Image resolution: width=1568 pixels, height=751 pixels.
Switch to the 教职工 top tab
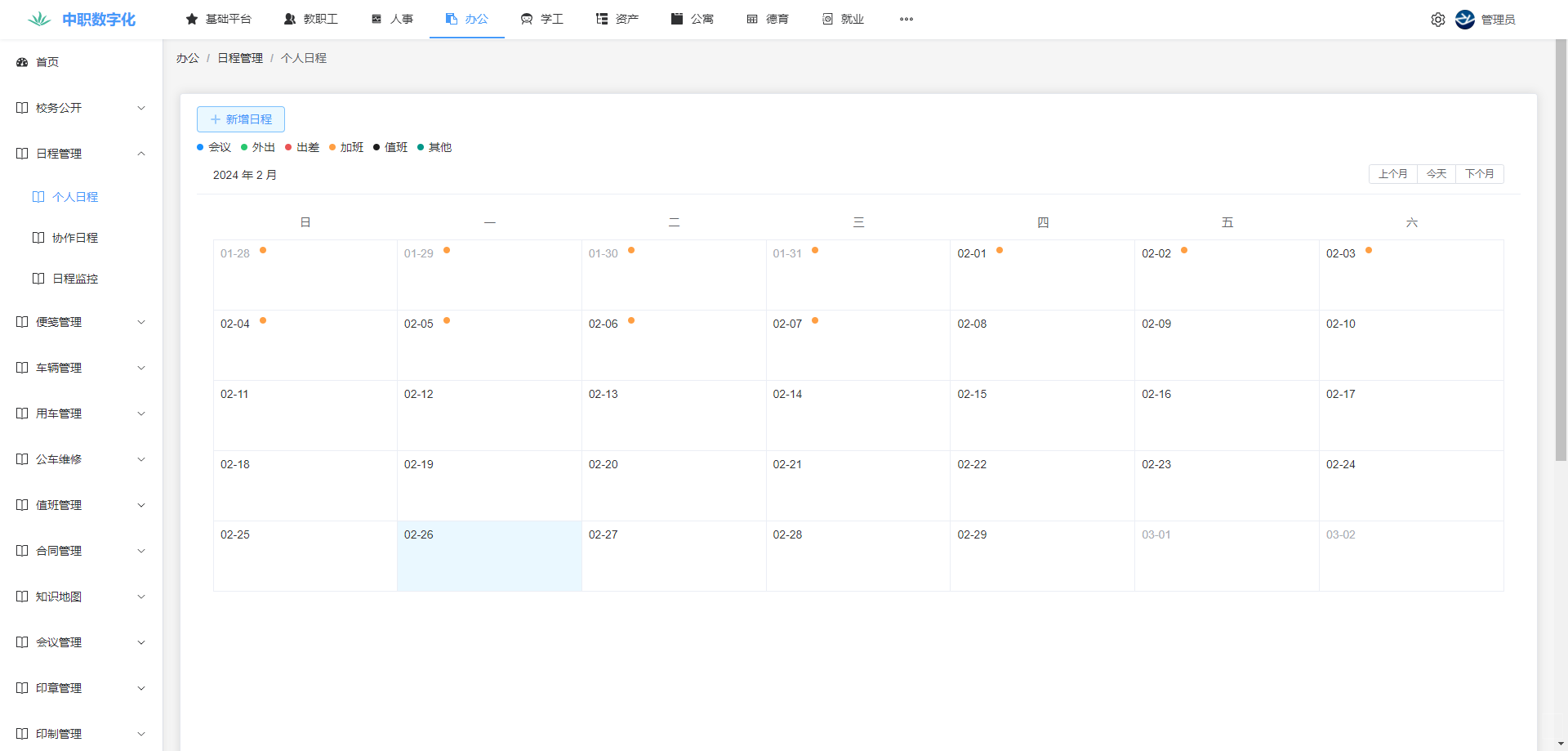[x=311, y=19]
